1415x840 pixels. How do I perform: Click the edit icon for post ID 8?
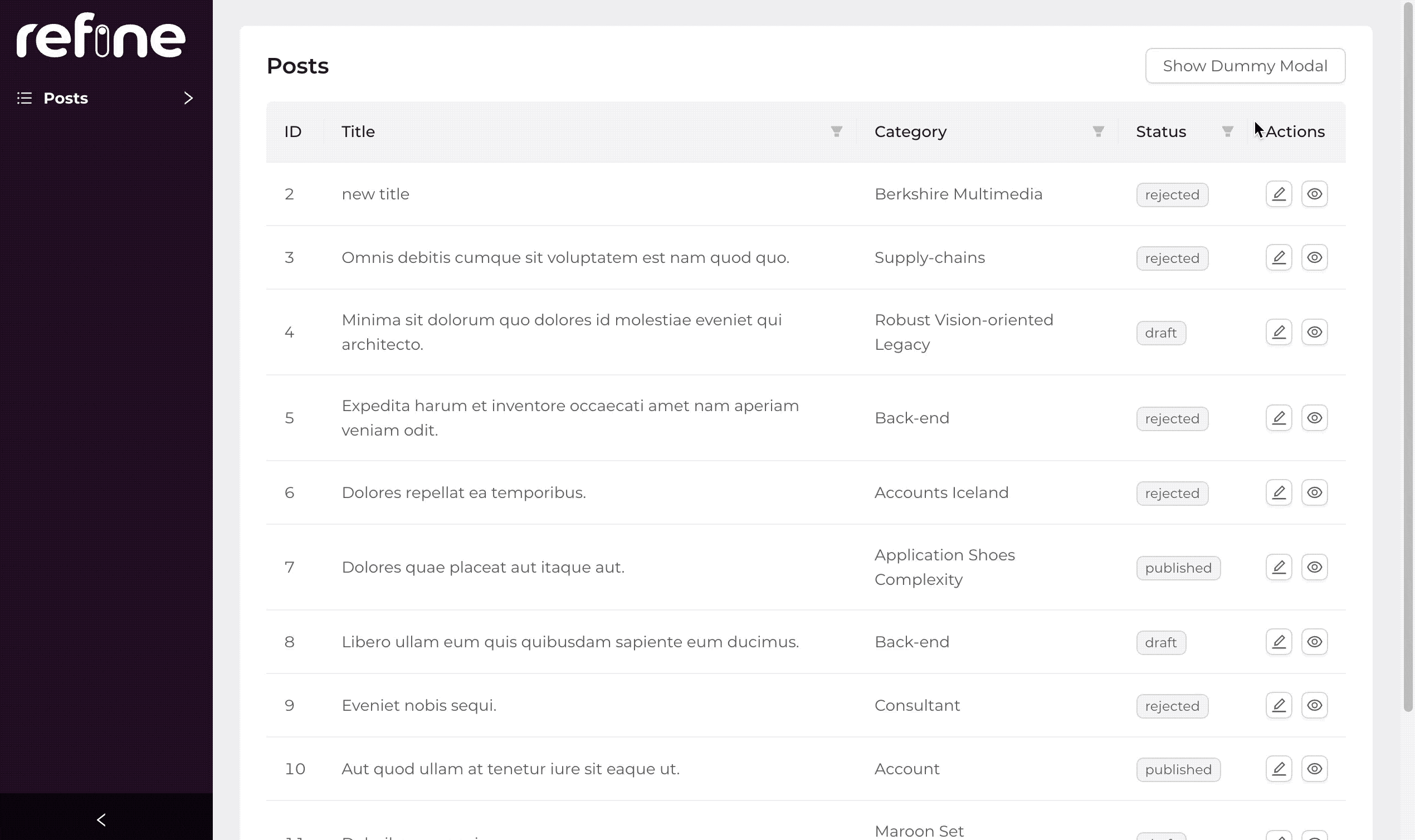pos(1279,641)
